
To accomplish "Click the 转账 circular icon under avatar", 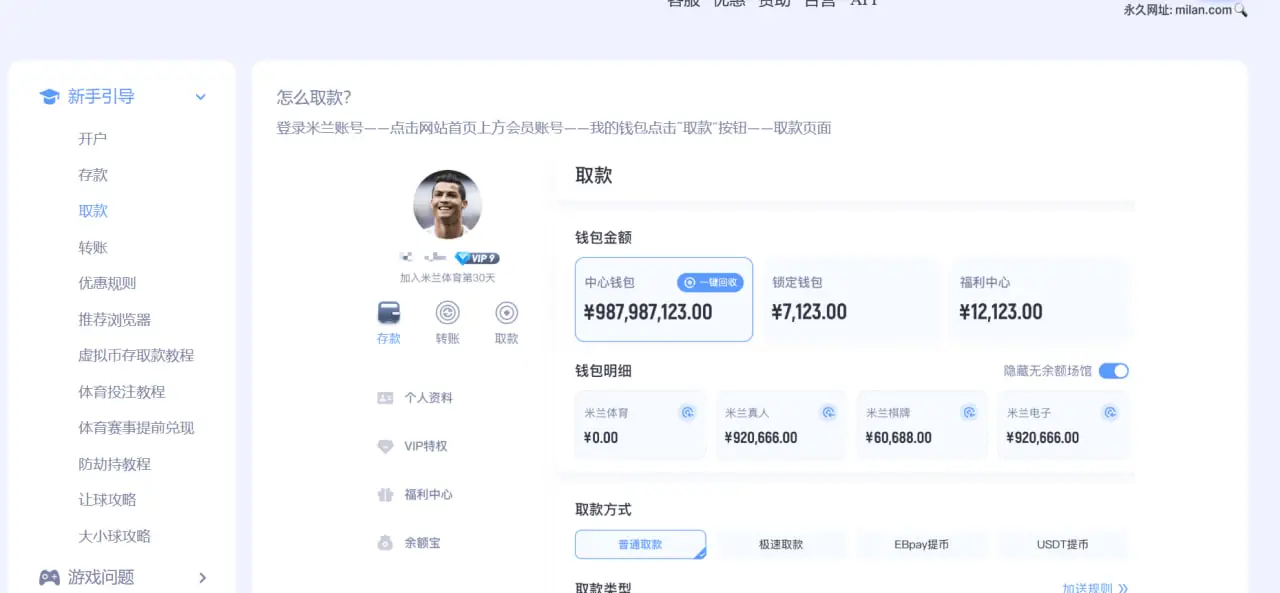I will click(x=447, y=312).
